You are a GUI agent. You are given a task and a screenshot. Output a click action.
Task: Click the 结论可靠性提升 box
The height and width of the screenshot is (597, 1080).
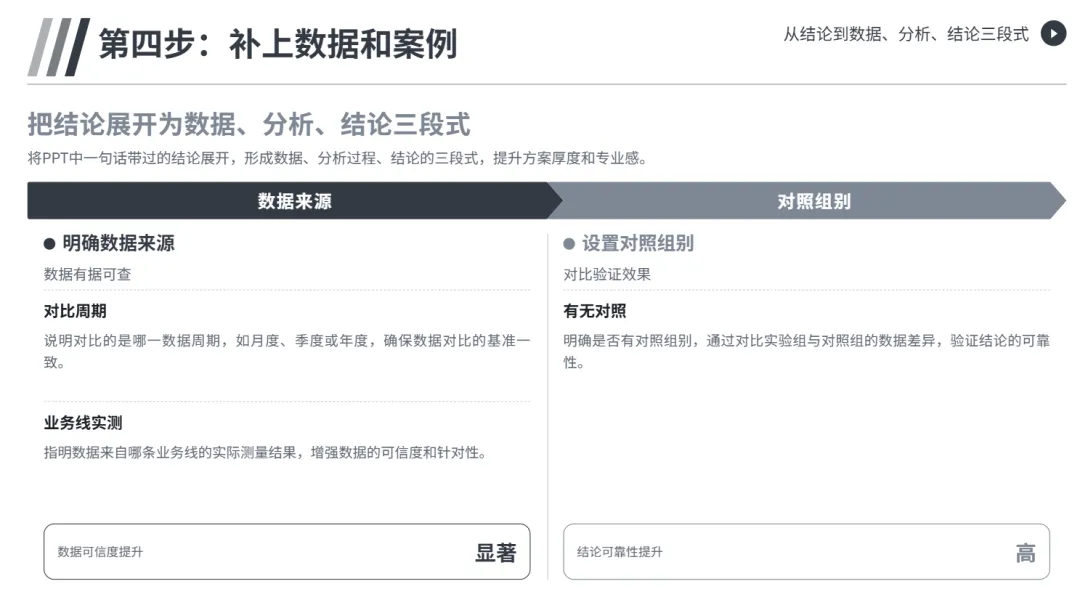coord(807,552)
